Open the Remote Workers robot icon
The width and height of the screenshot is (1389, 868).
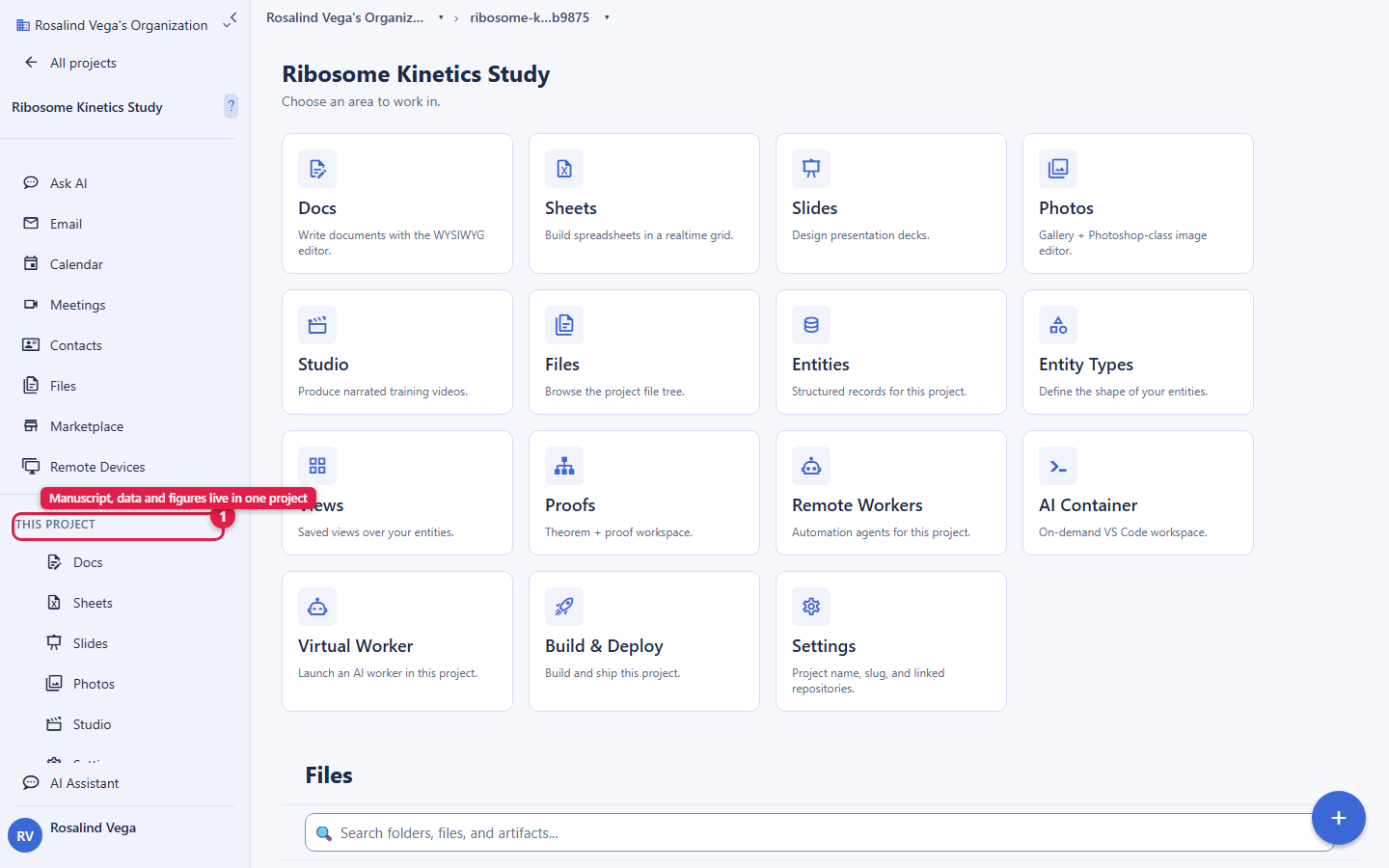click(811, 466)
